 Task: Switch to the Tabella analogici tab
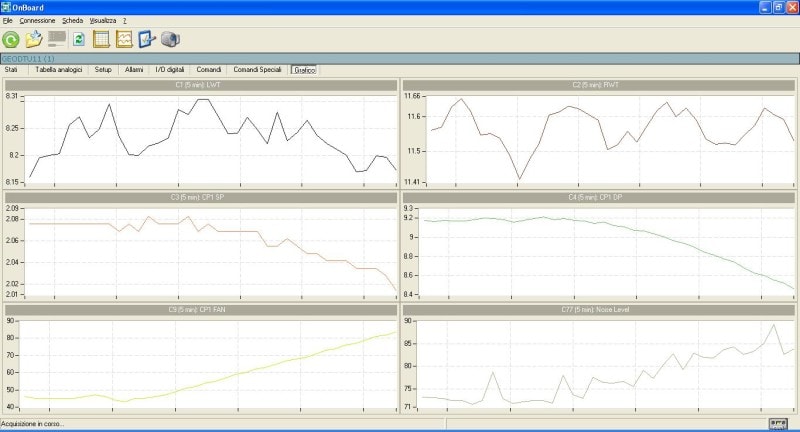59,70
